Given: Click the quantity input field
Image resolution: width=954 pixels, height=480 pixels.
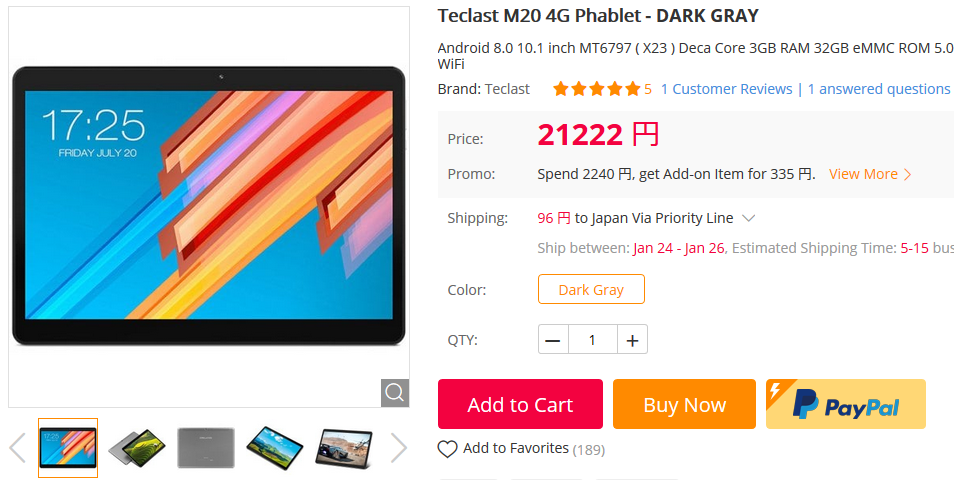Looking at the screenshot, I should pos(593,339).
